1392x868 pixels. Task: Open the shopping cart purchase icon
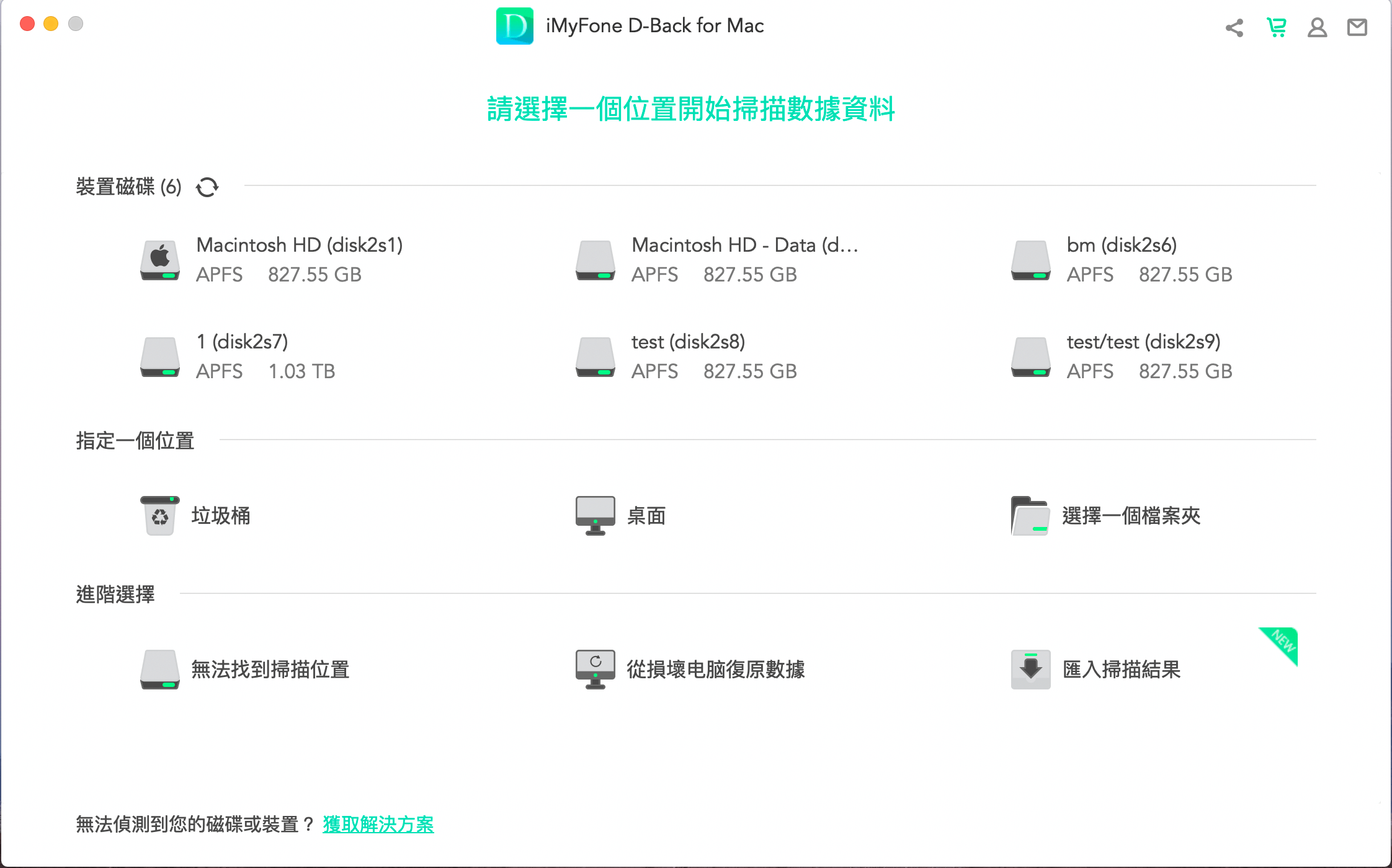[x=1275, y=27]
